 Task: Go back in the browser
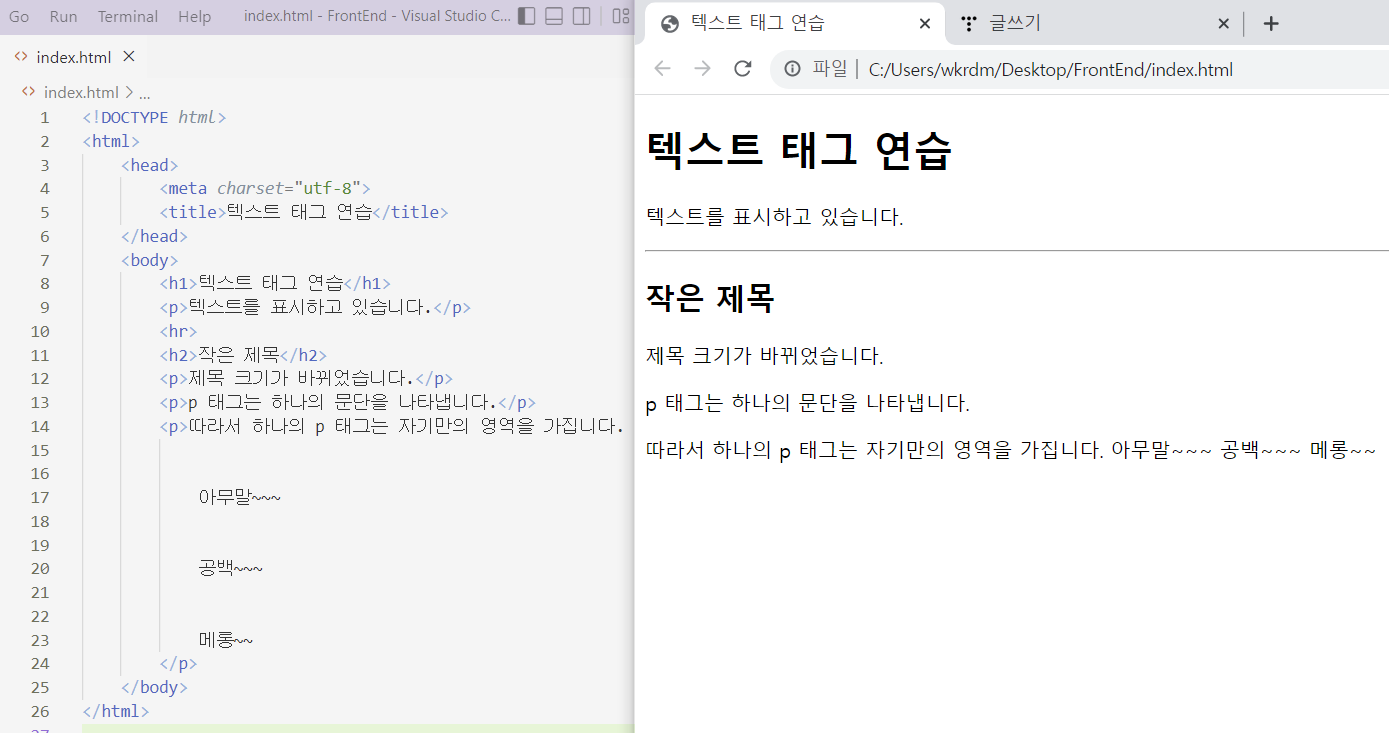pos(662,68)
